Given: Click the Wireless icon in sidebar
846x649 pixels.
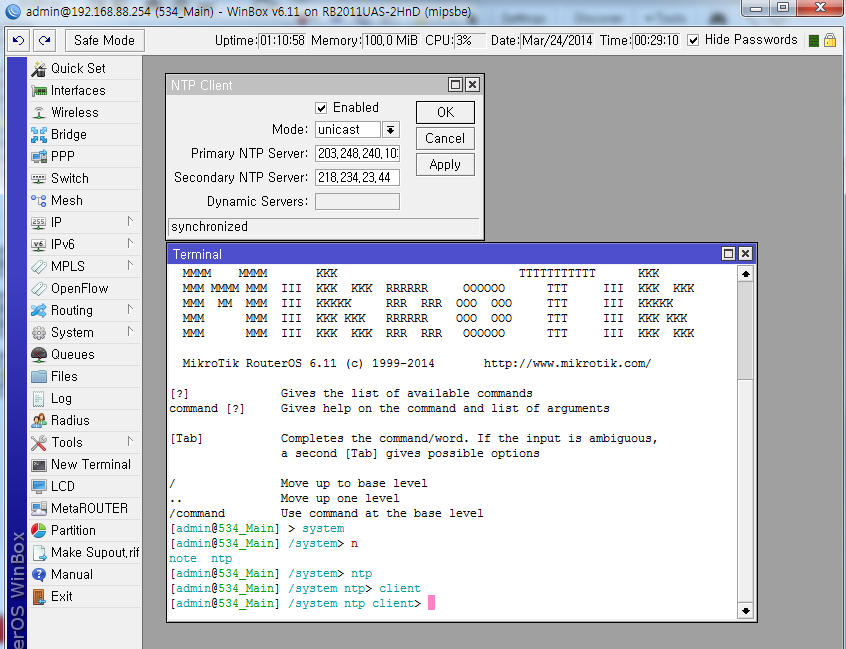Looking at the screenshot, I should (x=39, y=113).
